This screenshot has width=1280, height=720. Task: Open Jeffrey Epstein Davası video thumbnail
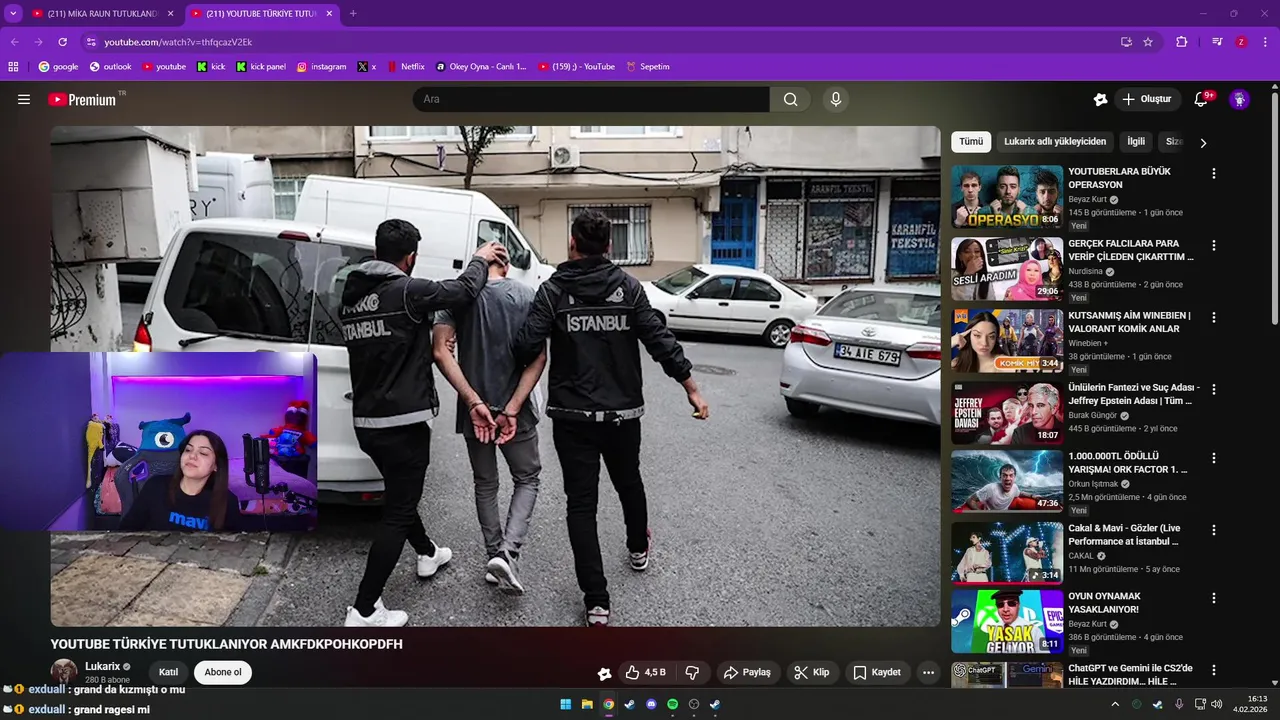(x=1007, y=413)
